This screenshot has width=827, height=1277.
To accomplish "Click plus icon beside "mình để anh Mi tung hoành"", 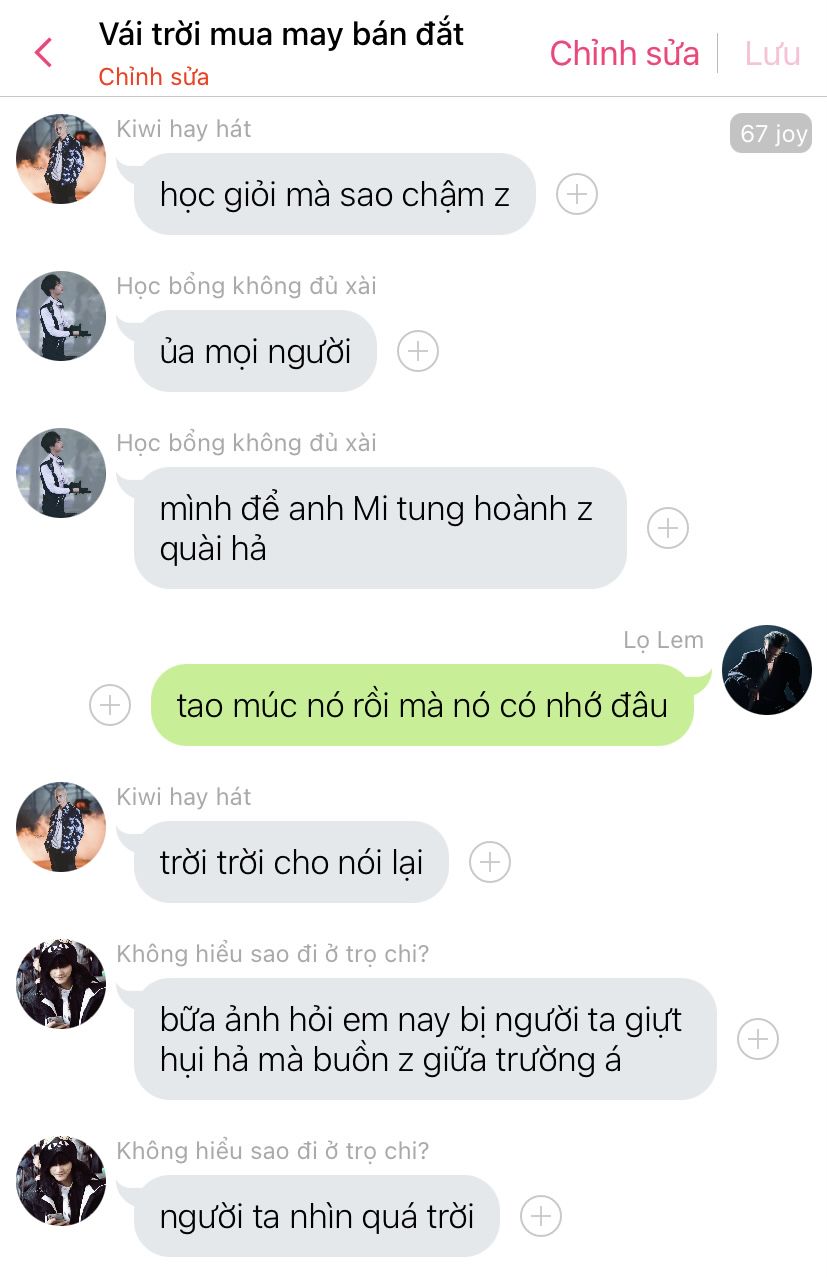I will tap(668, 528).
